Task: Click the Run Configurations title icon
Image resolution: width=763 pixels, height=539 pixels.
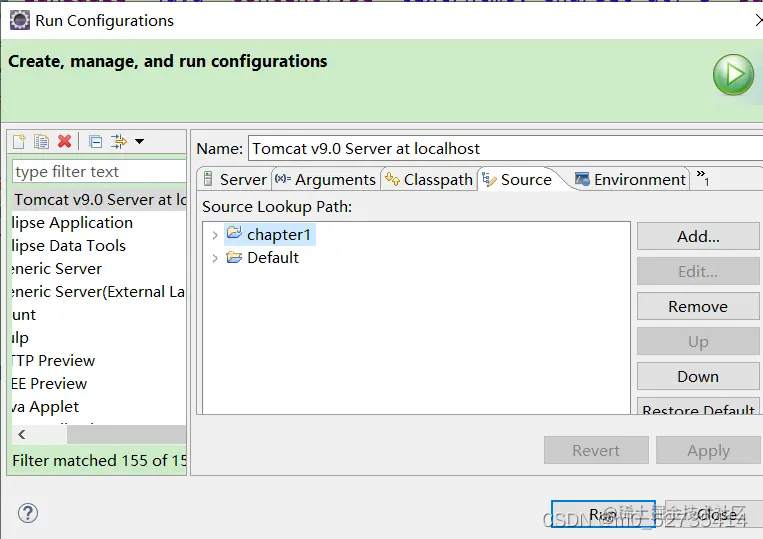Action: point(20,20)
